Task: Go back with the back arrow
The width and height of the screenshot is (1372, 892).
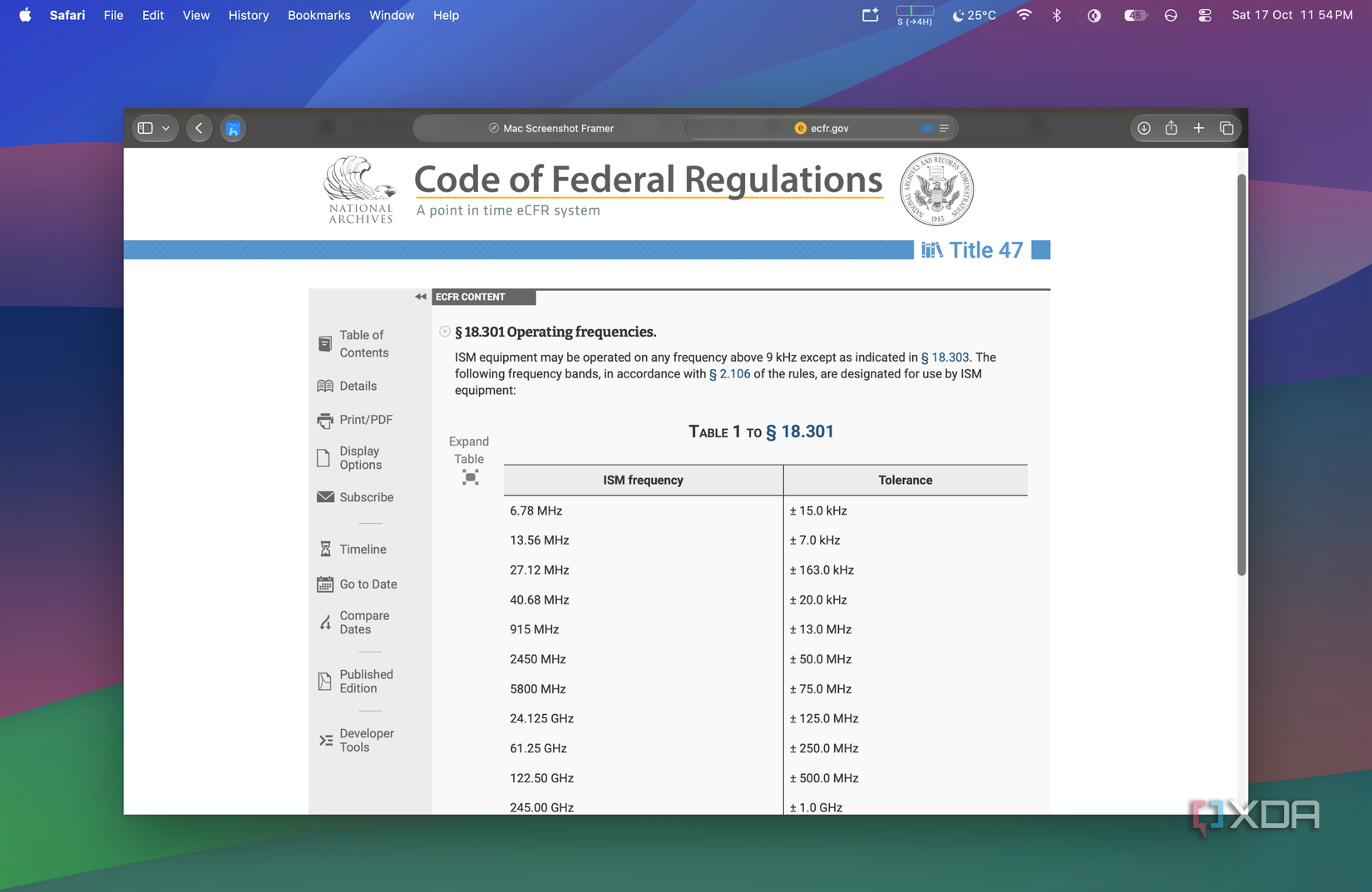Action: coord(199,128)
